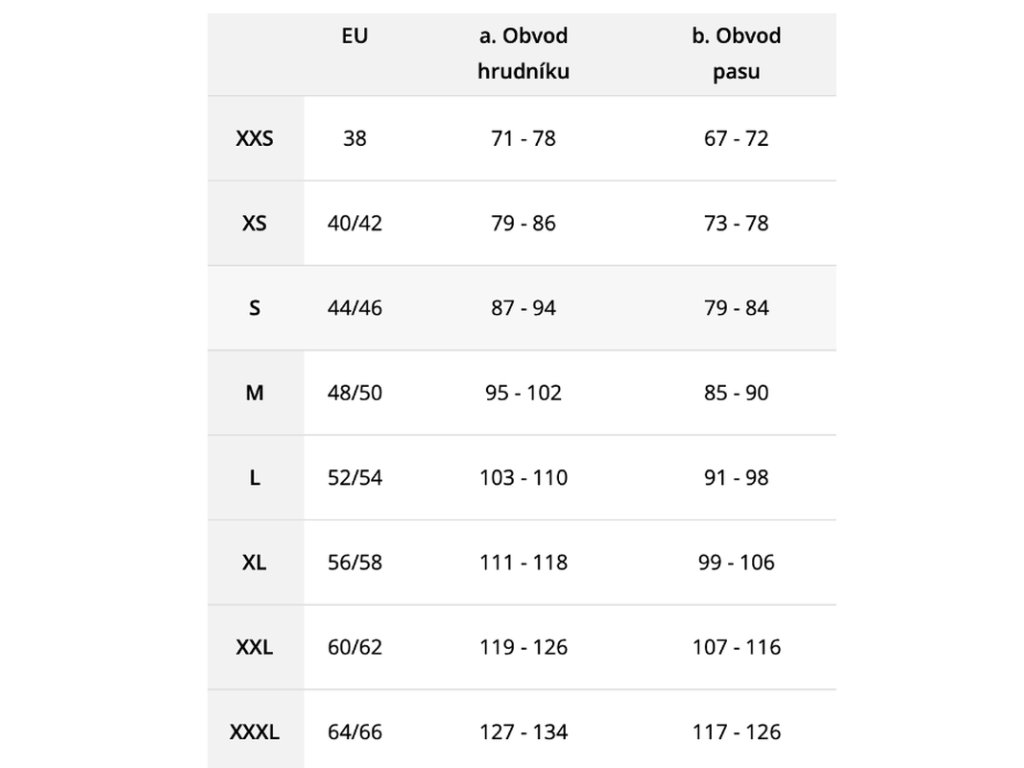Click the XXXL size row label
The height and width of the screenshot is (768, 1024).
click(255, 732)
